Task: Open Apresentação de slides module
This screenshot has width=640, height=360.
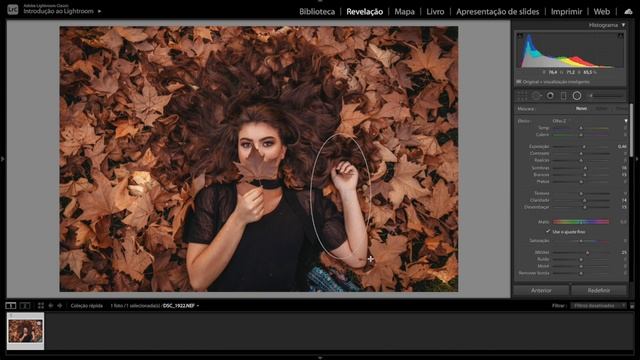Action: (498, 11)
